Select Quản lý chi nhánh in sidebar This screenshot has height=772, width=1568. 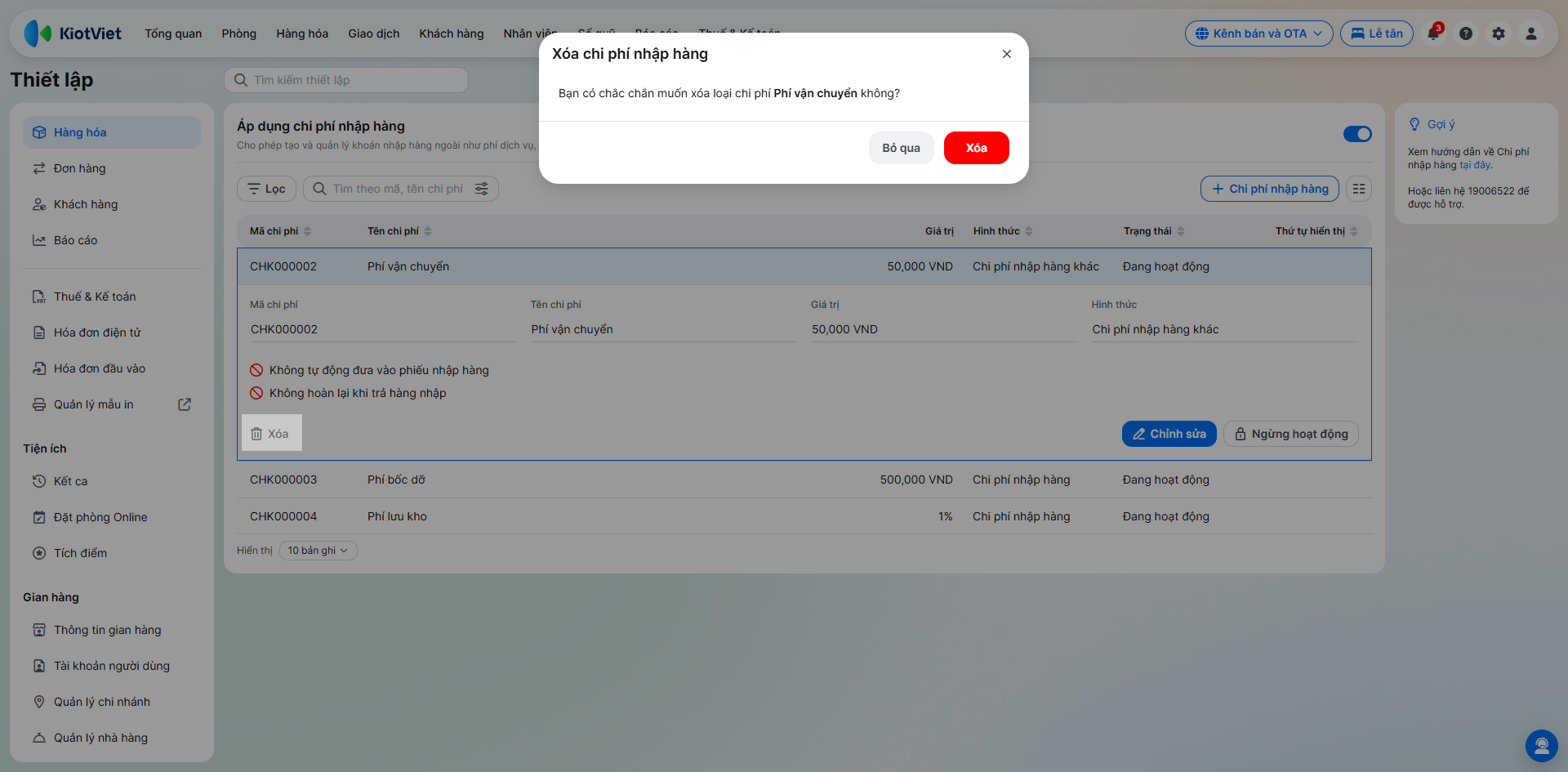[112, 702]
